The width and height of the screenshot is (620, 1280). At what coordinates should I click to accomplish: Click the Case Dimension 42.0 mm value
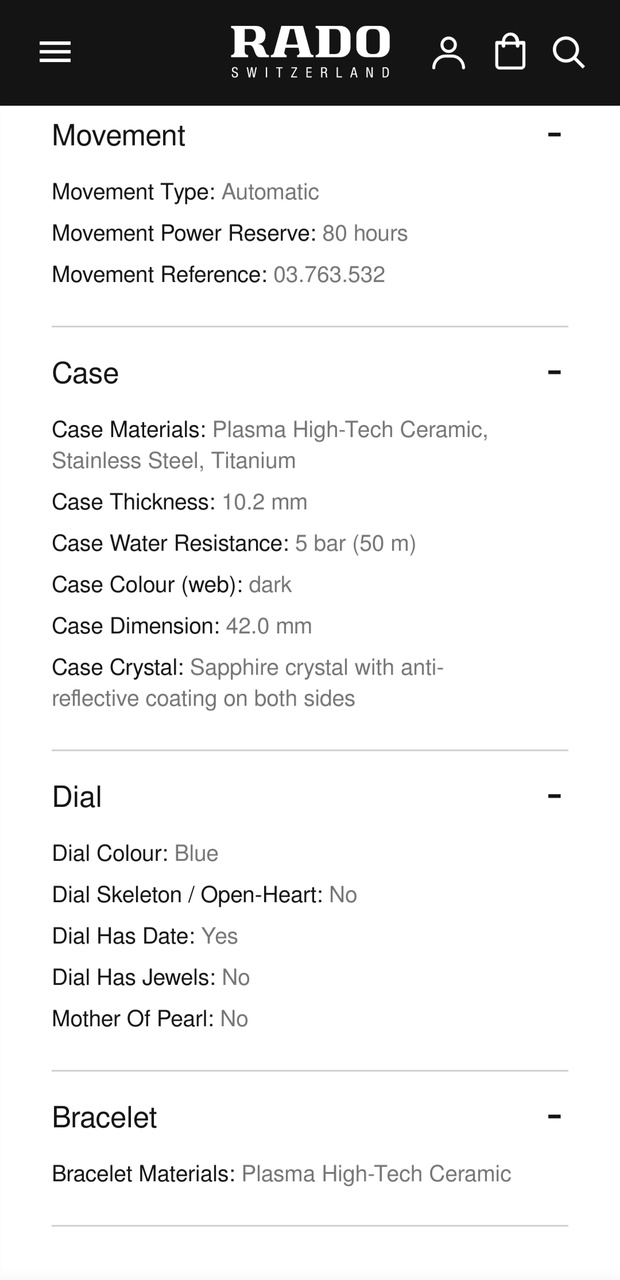pos(268,626)
